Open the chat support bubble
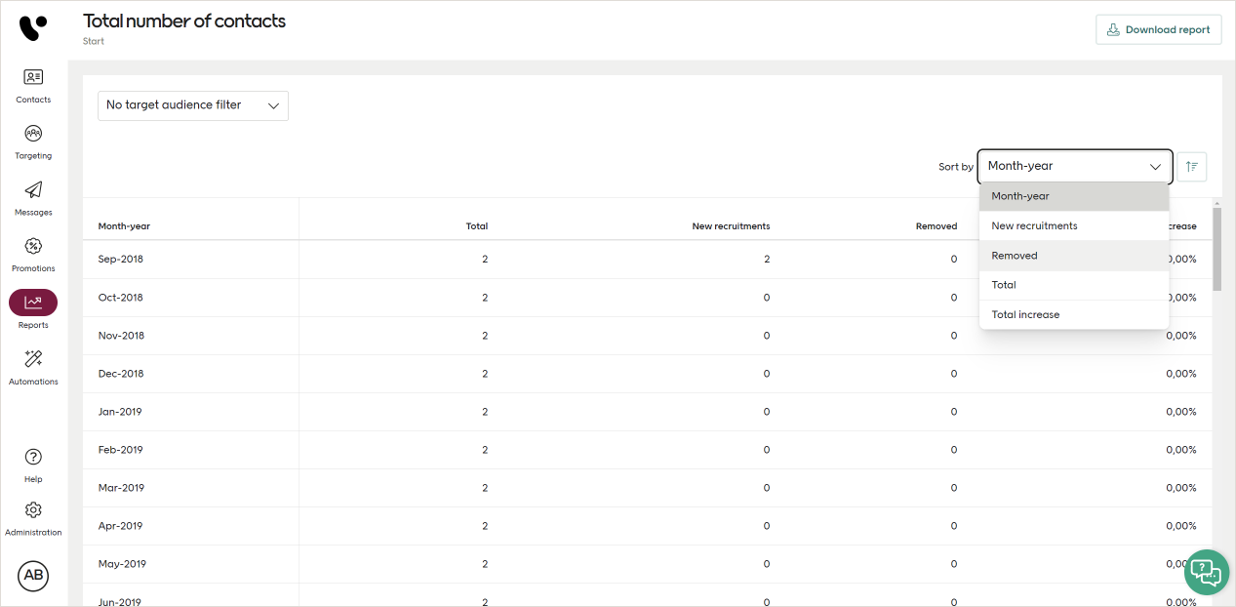 [x=1205, y=571]
